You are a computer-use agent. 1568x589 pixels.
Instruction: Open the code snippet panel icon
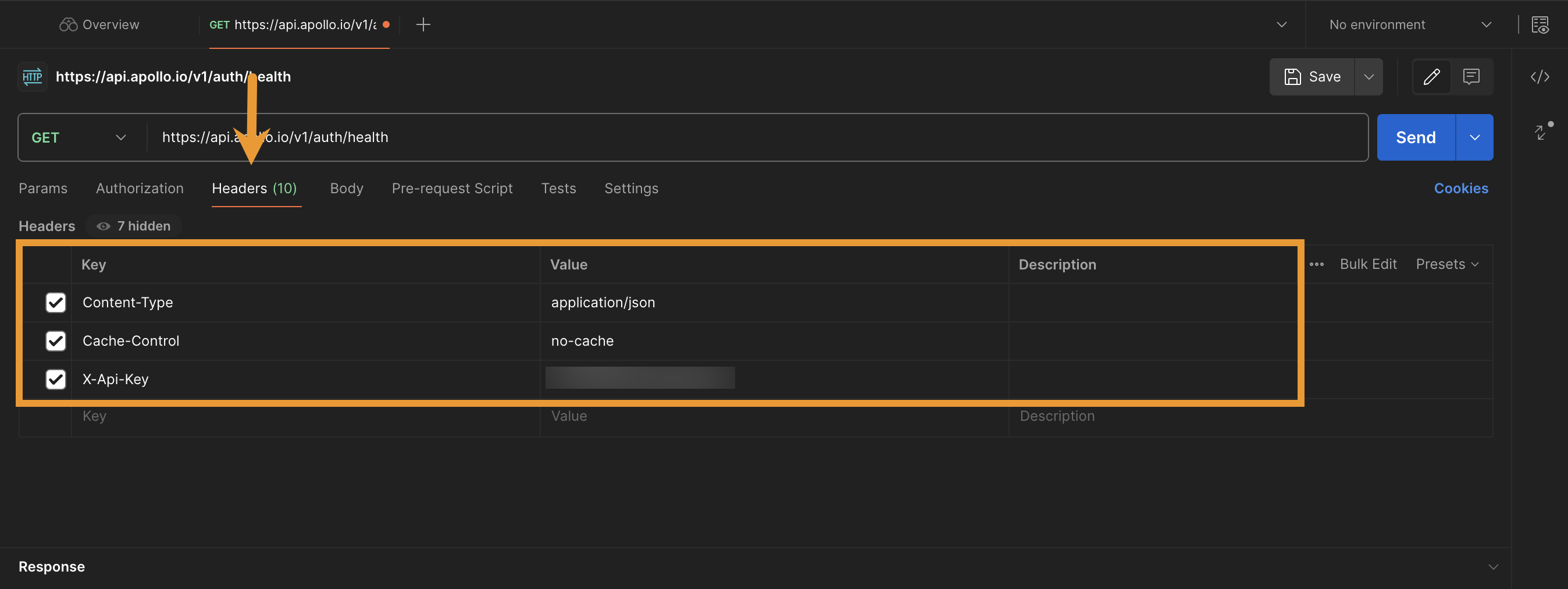(x=1540, y=77)
